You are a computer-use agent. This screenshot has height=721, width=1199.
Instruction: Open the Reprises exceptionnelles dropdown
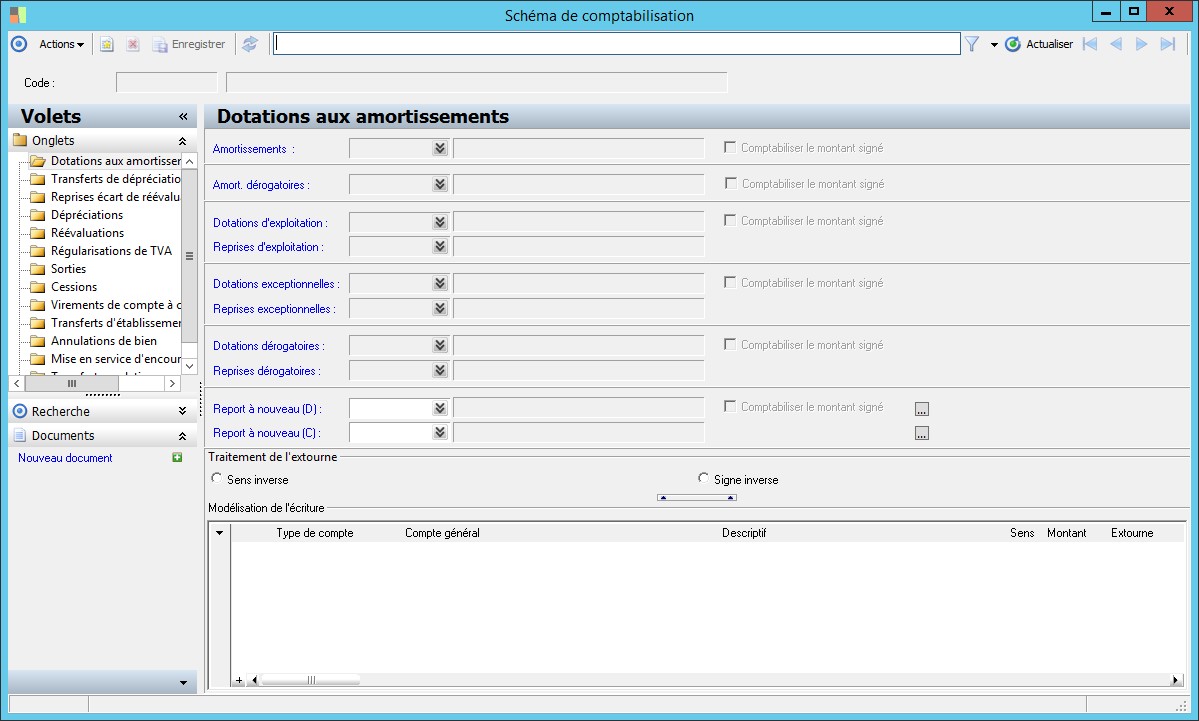[440, 308]
